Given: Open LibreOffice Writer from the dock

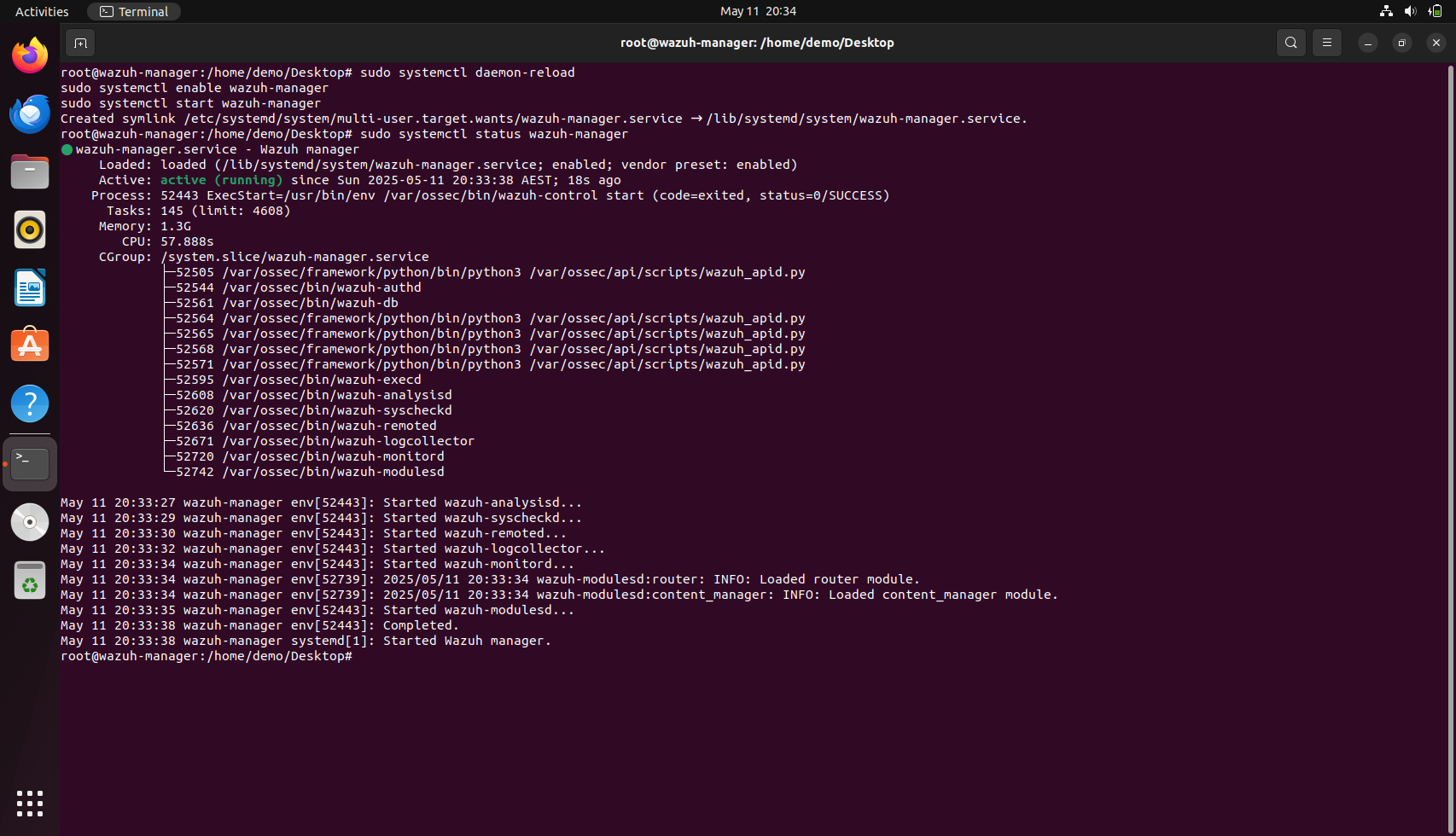Looking at the screenshot, I should [30, 287].
